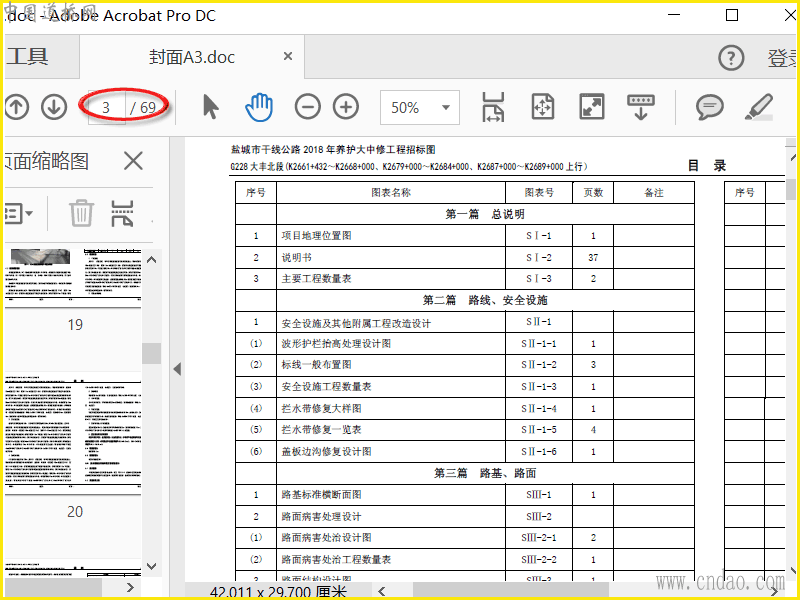
Task: Click the 页数 column header
Action: coord(593,192)
